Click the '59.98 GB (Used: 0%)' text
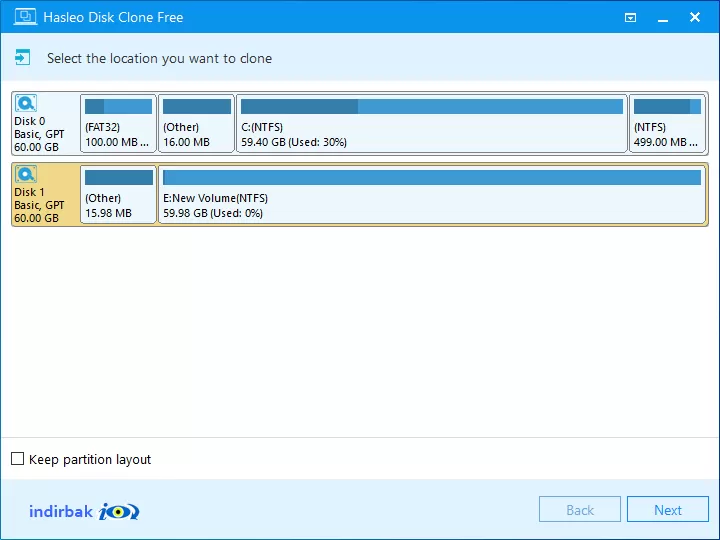720x540 pixels. tap(213, 214)
